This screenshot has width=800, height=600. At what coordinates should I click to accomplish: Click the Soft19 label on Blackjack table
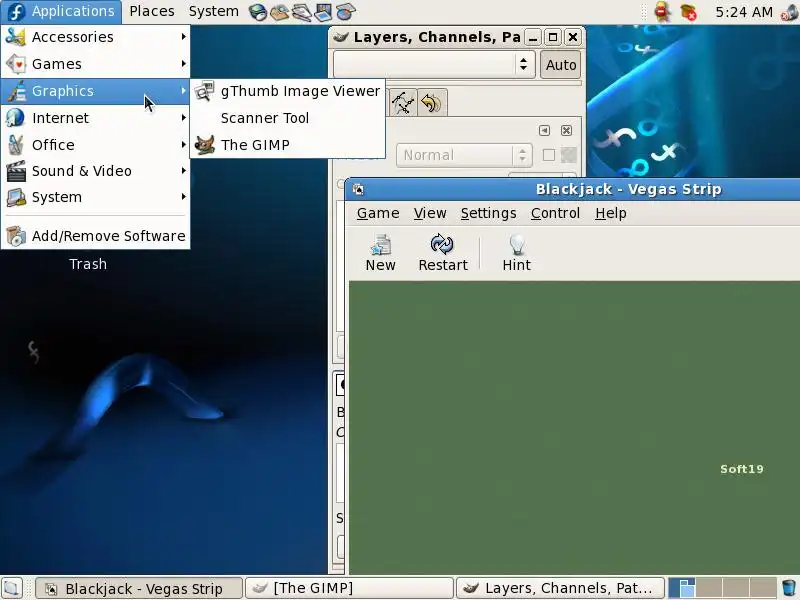pos(742,469)
